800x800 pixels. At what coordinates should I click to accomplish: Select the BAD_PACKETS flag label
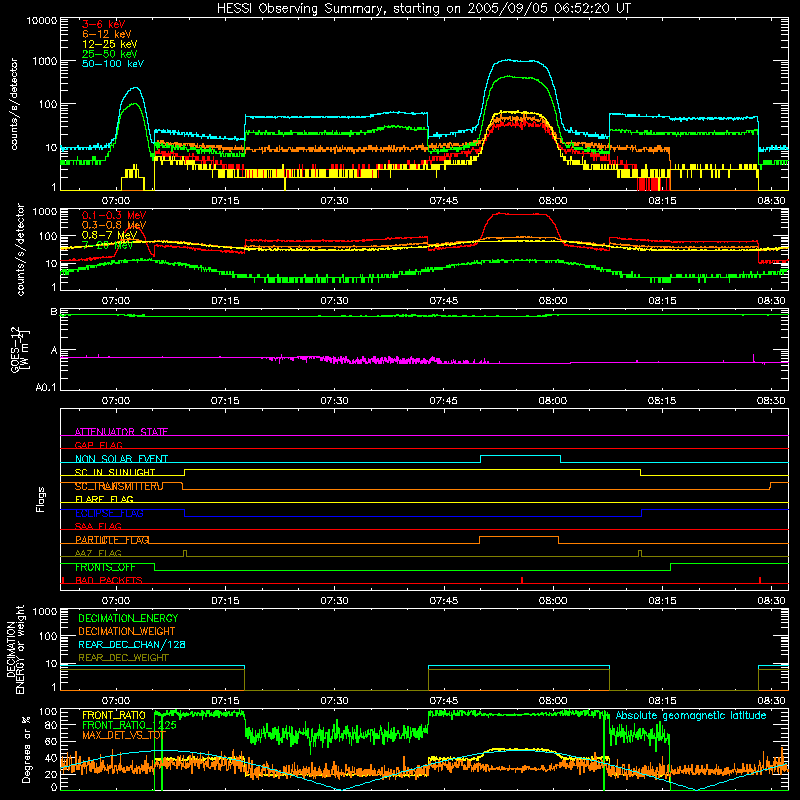tap(109, 580)
